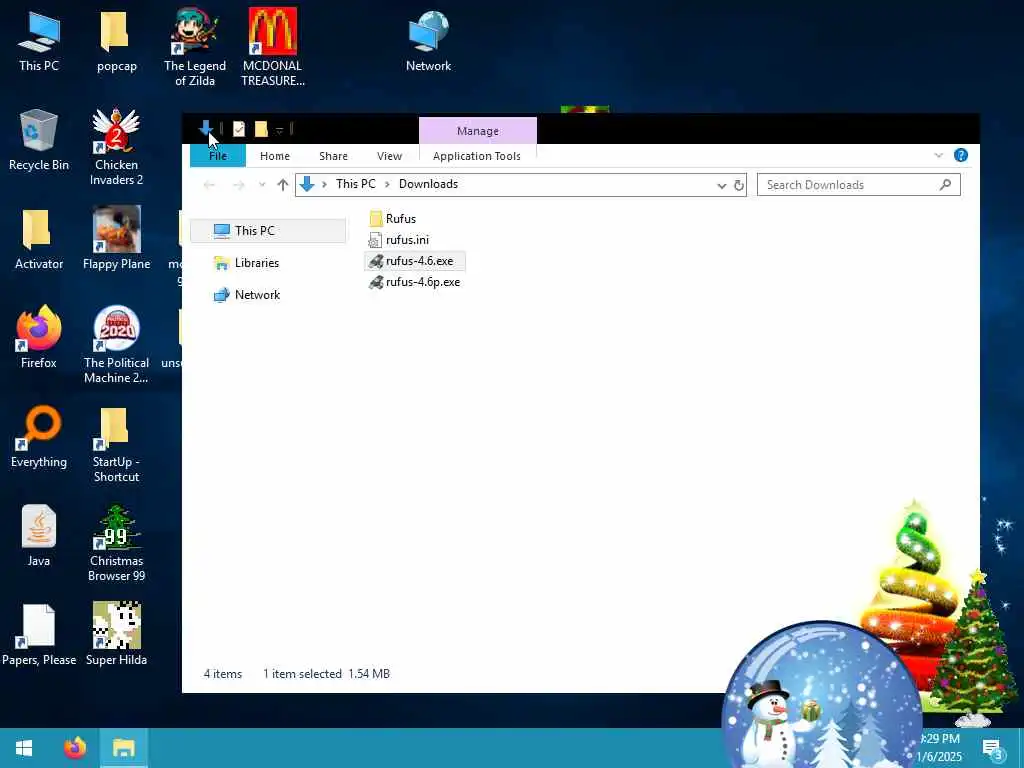Open recent locations dropdown
Viewport: 1024px width, 768px height.
coord(262,185)
